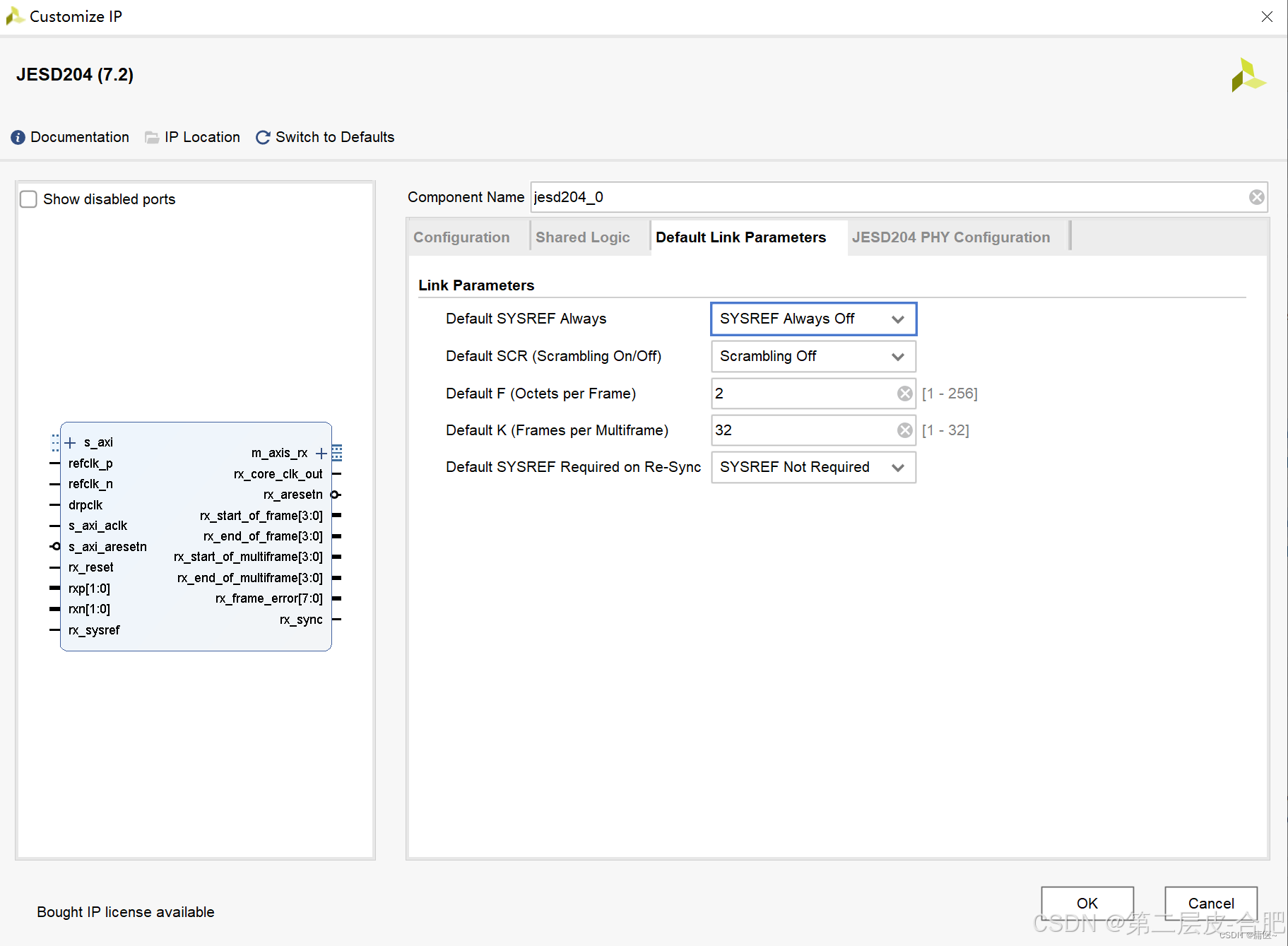Select the rx_frame_error[7:0] port label

[x=269, y=598]
